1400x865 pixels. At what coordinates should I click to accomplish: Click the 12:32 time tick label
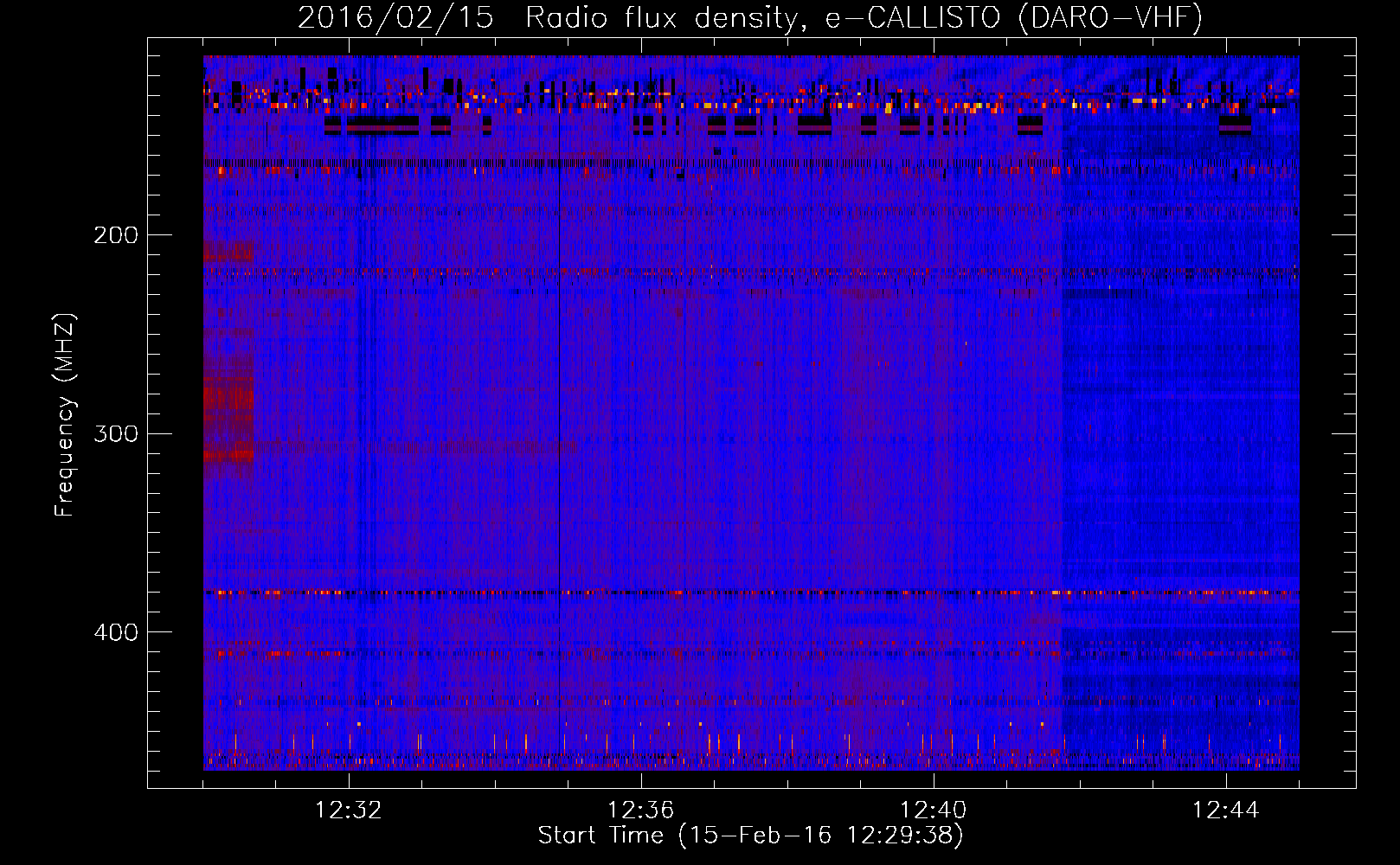349,811
